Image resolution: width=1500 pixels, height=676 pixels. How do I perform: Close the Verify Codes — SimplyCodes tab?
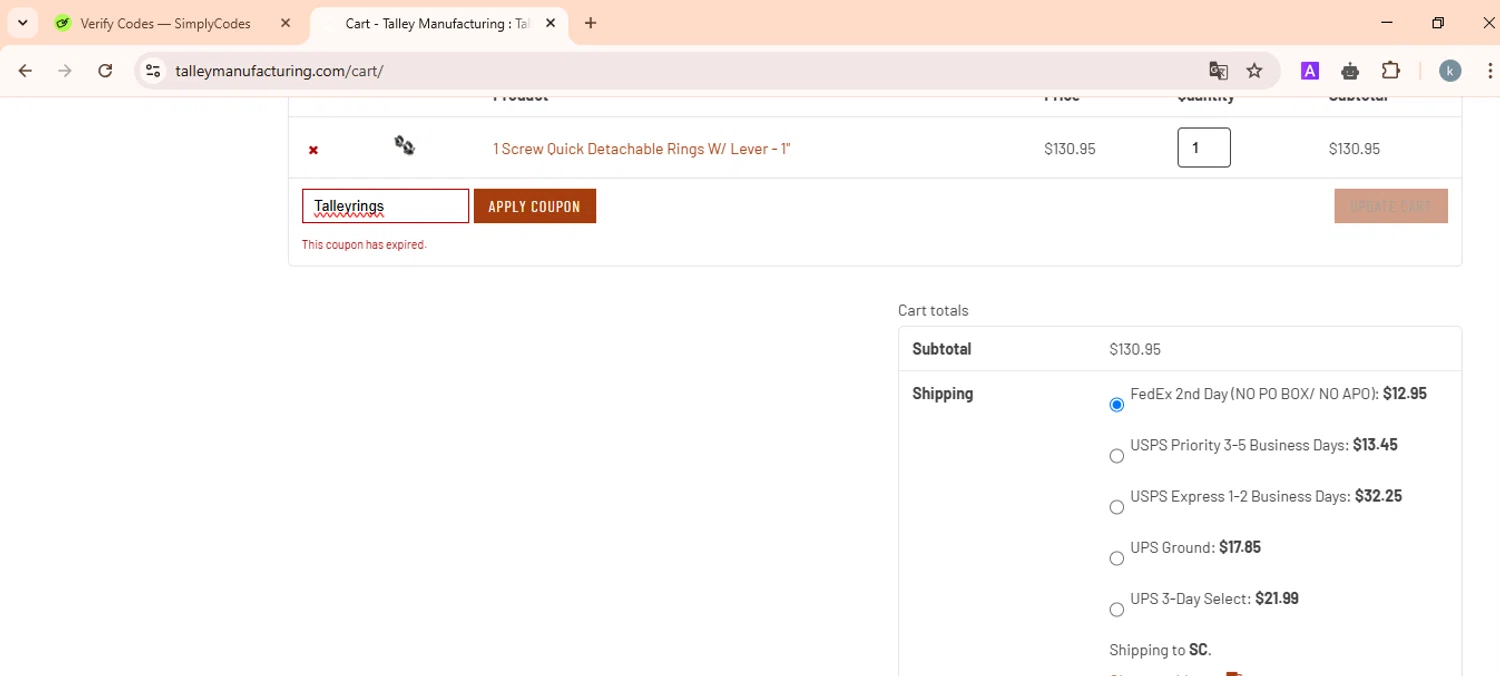point(285,23)
